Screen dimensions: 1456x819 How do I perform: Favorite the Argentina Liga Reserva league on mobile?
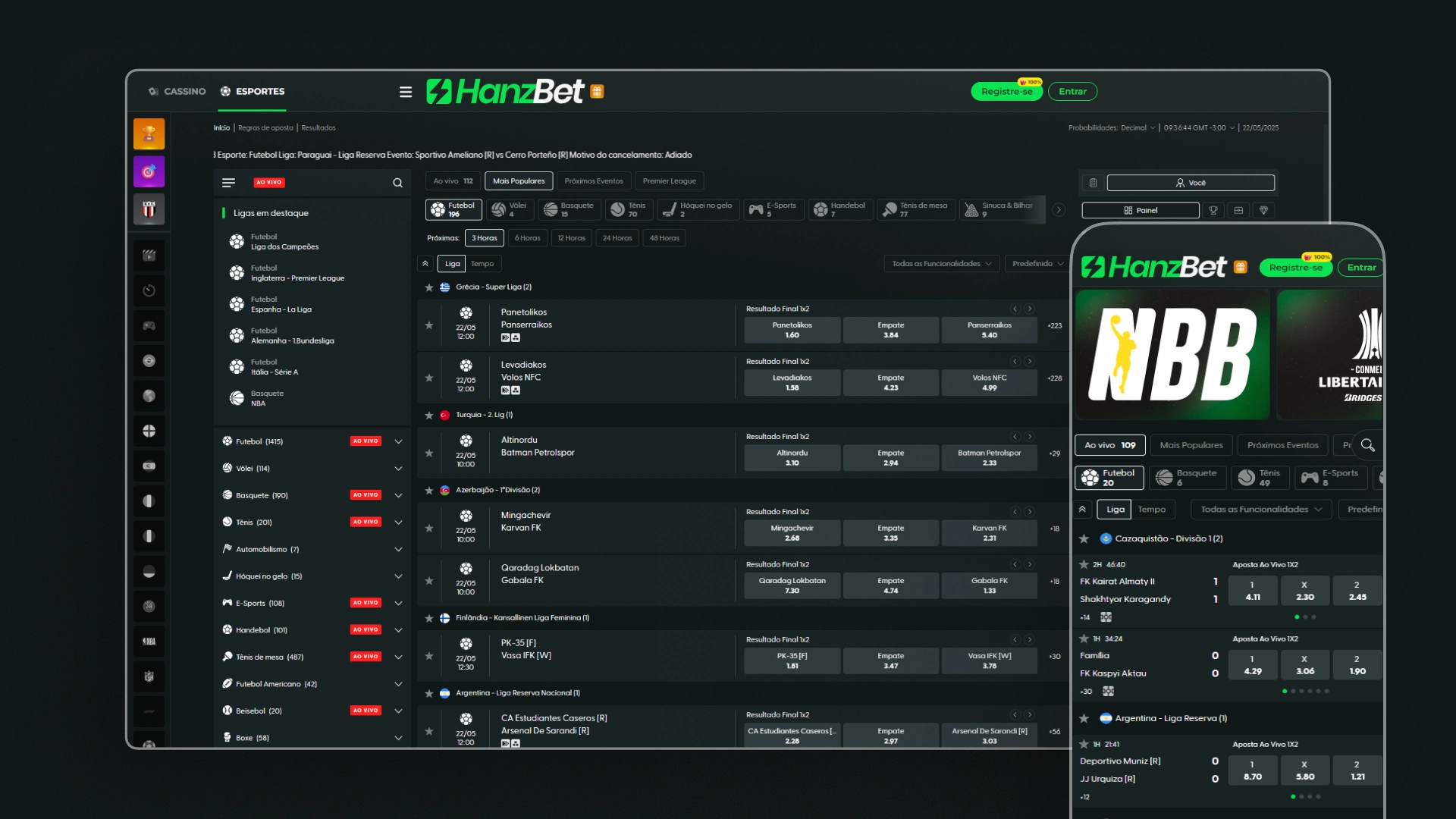click(x=1084, y=718)
